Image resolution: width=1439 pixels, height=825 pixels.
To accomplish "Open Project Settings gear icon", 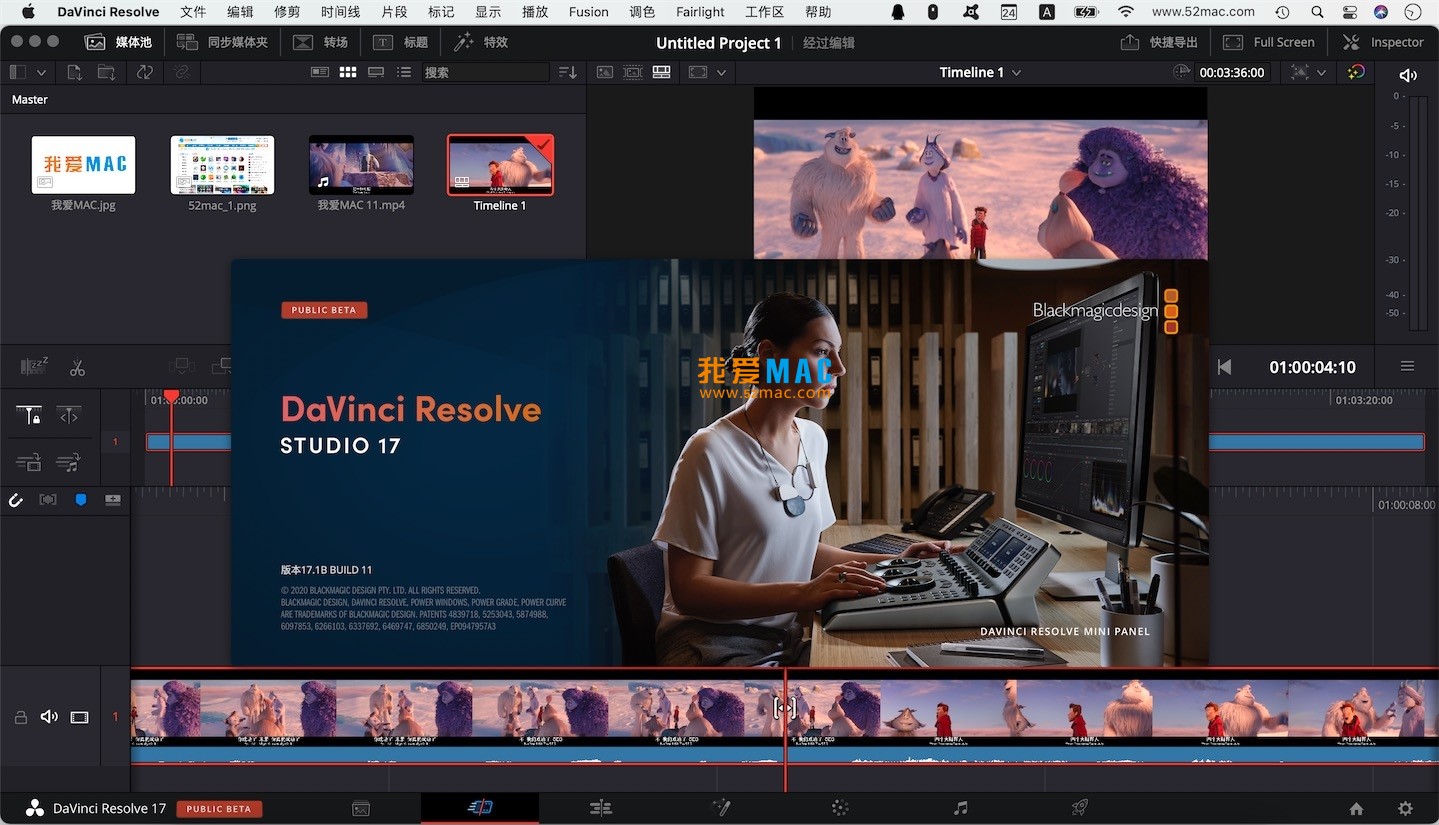I will [x=1405, y=809].
